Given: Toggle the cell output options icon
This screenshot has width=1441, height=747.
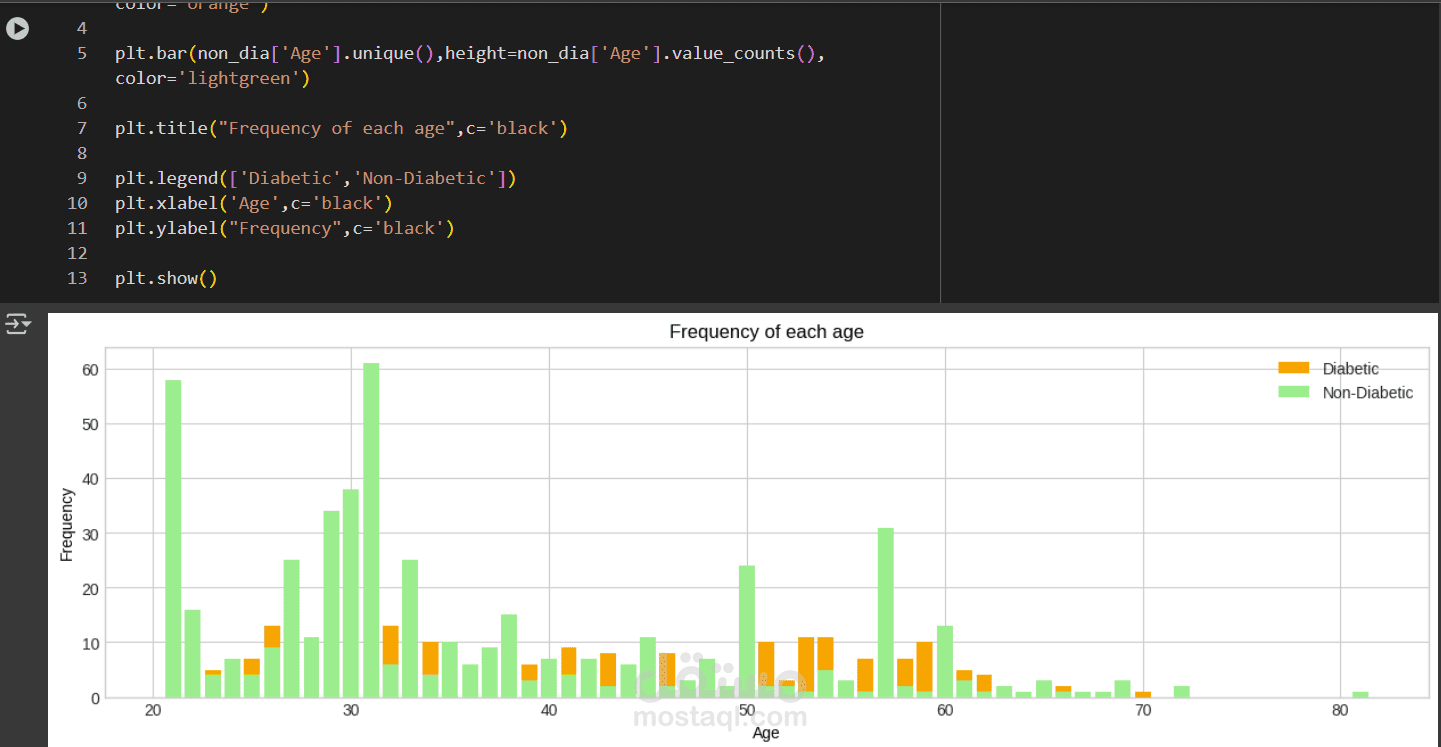Looking at the screenshot, I should click(18, 324).
